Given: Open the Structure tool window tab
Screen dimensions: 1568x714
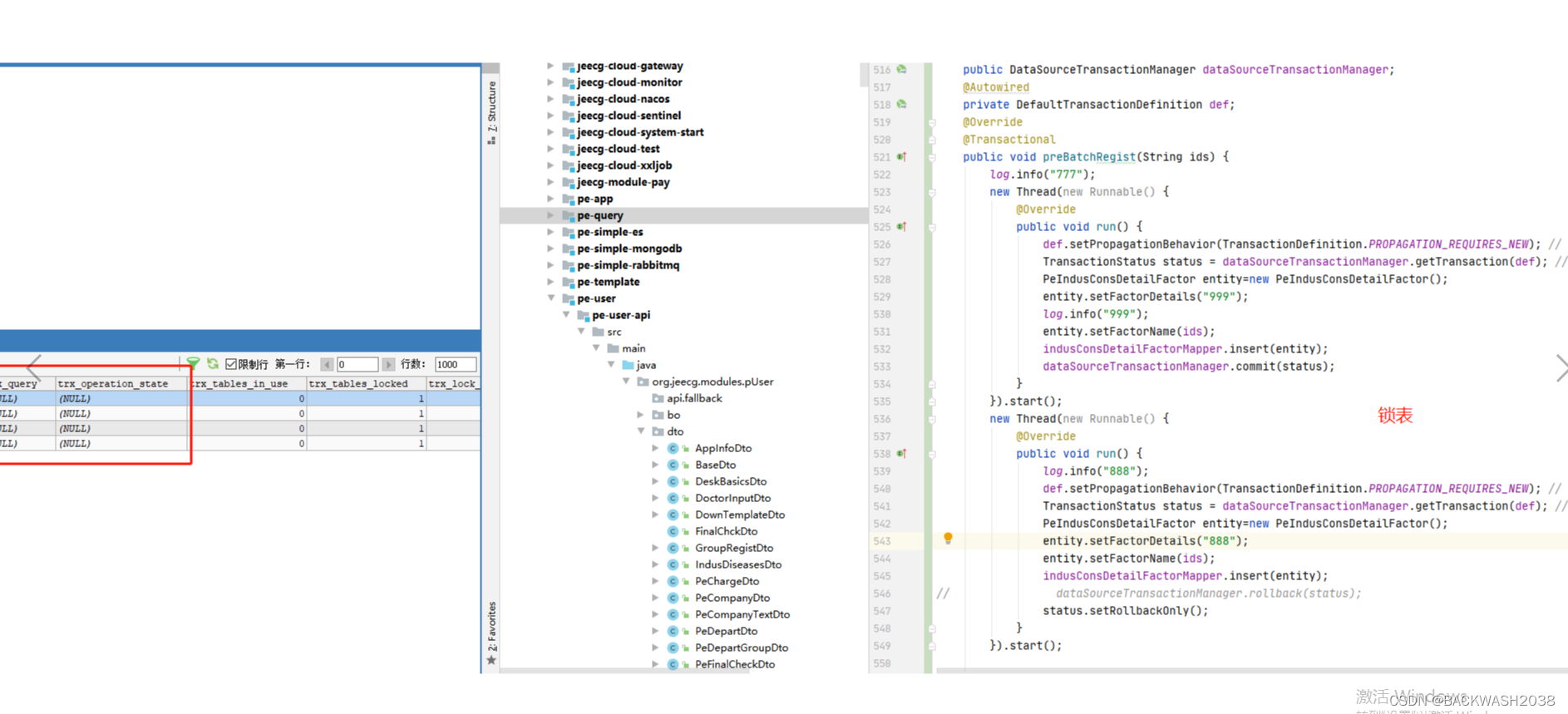Looking at the screenshot, I should [x=491, y=112].
